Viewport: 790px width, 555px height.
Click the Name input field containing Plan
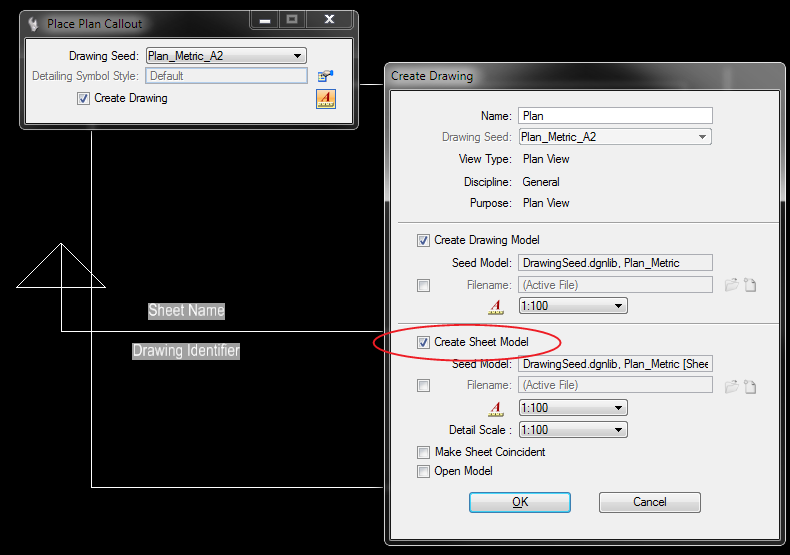click(x=615, y=116)
